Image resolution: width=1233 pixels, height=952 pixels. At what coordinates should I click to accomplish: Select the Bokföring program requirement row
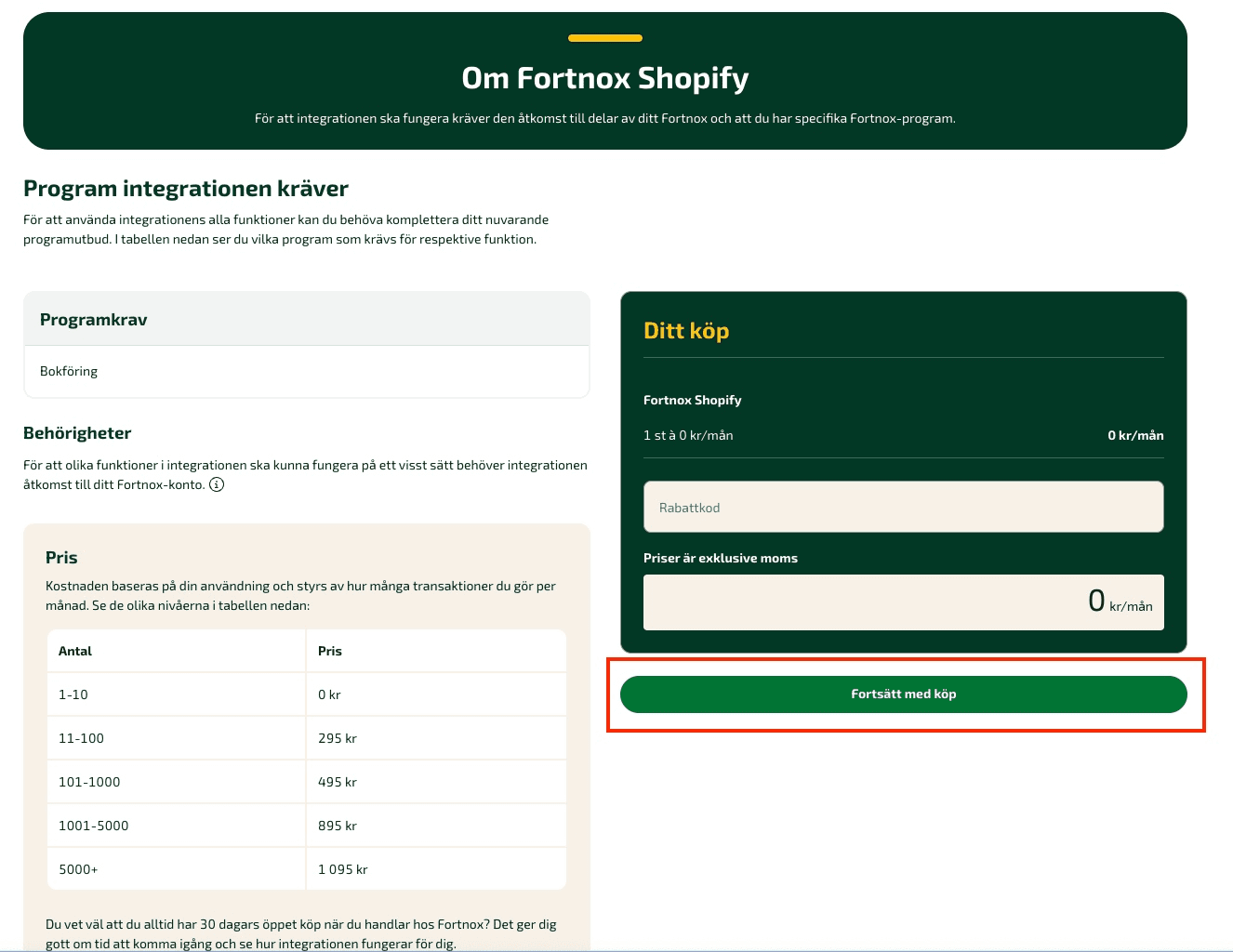(306, 371)
